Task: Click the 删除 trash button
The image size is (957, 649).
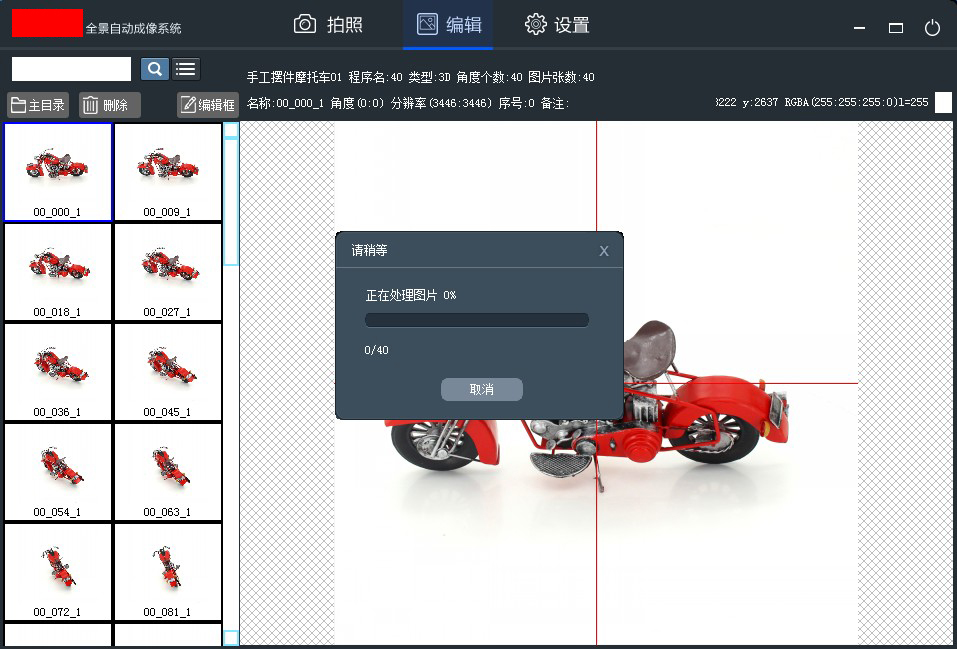Action: pyautogui.click(x=110, y=105)
